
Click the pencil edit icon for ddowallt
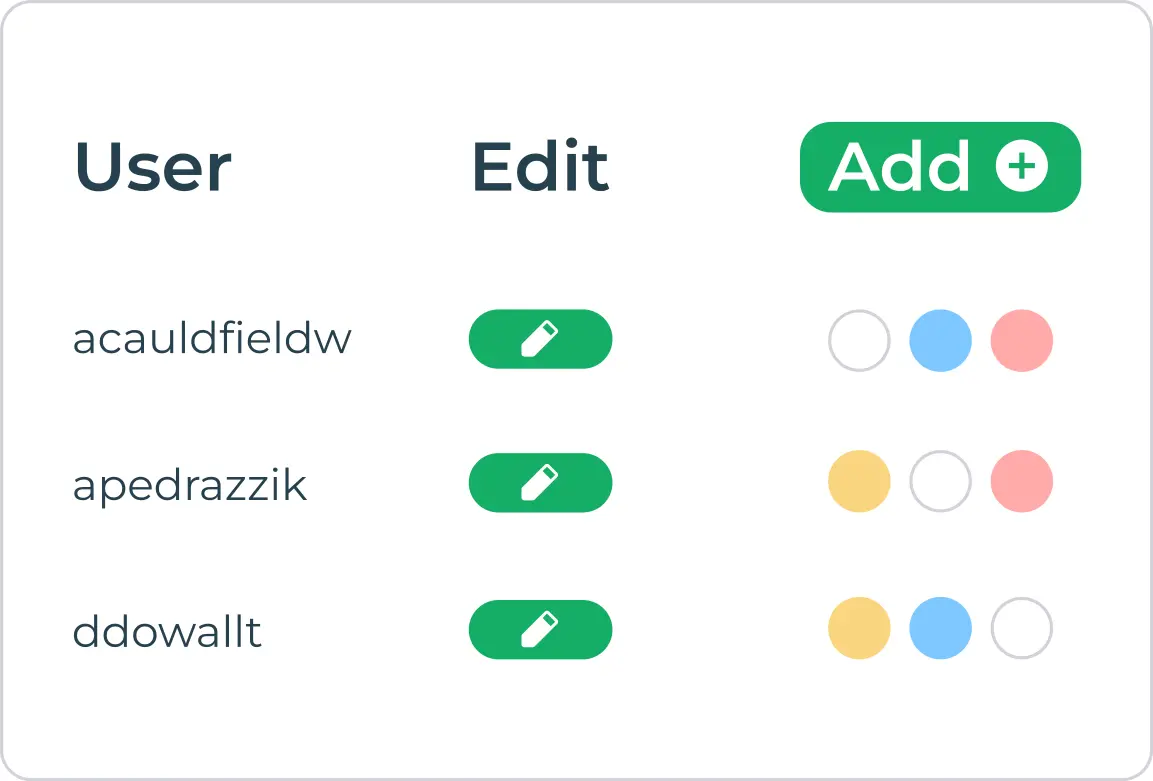coord(541,630)
